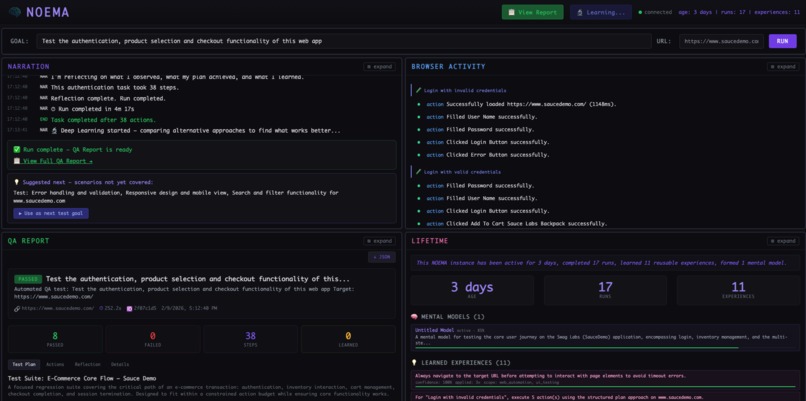Click the lightbulb icon beside LEARNED EXPERIENCES
The width and height of the screenshot is (806, 401).
click(x=414, y=362)
